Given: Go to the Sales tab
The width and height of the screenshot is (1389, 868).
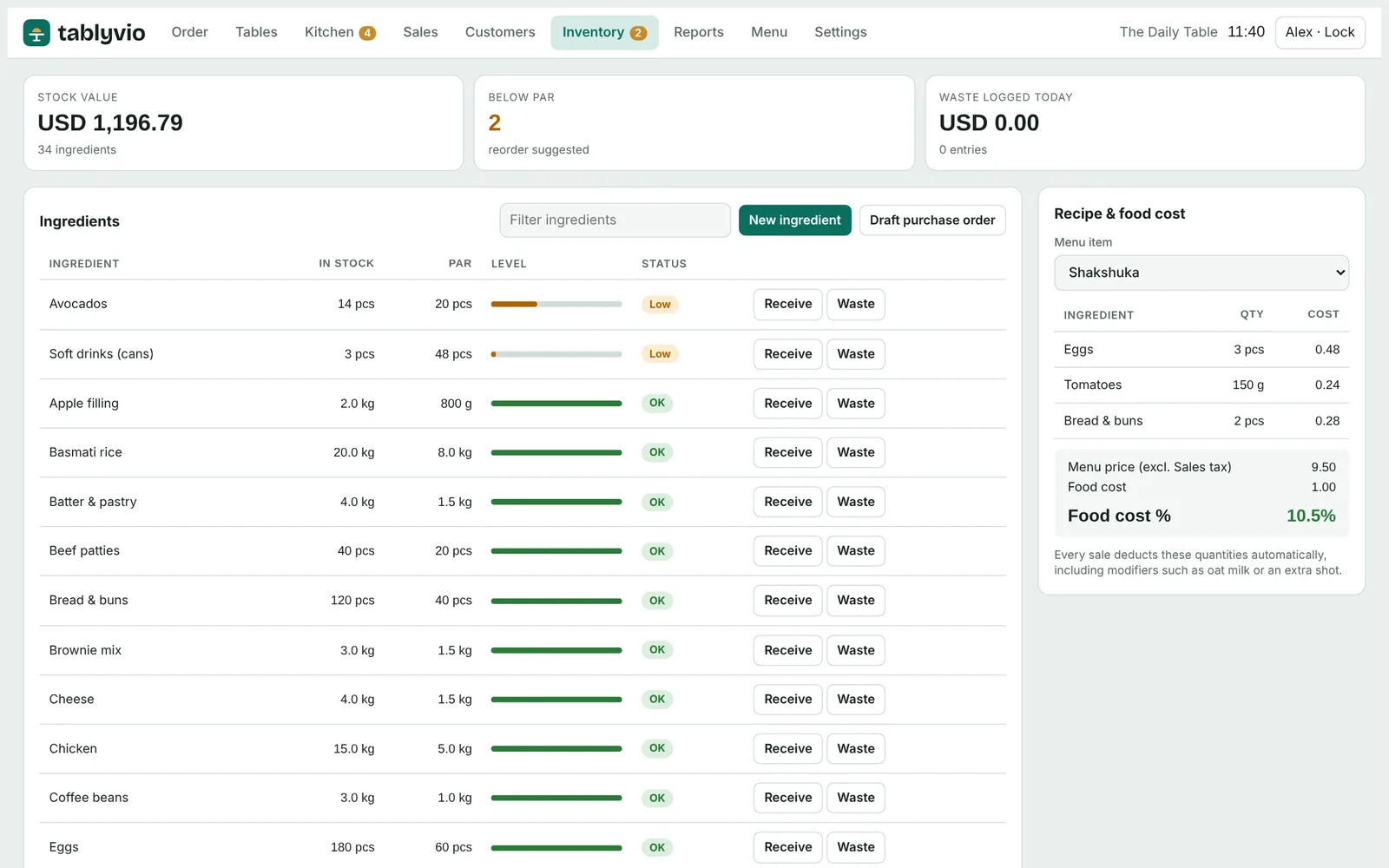Looking at the screenshot, I should point(420,32).
